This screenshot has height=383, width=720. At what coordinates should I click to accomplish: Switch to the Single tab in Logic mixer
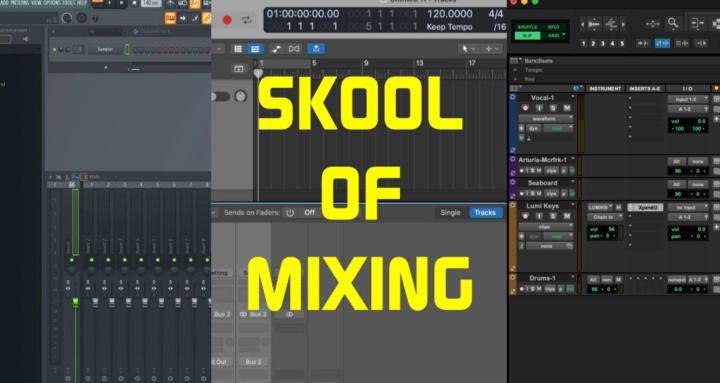coord(450,213)
